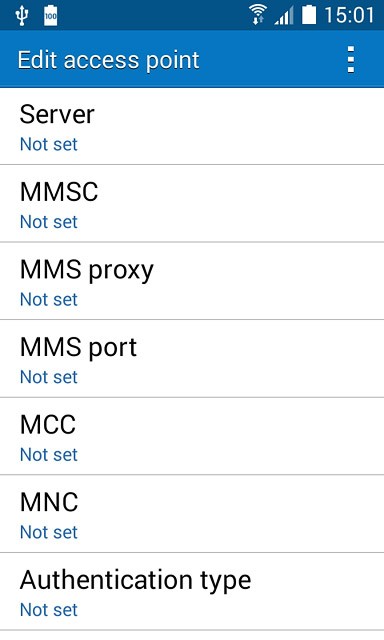Tap the Wi-Fi signal status icon

tap(258, 15)
